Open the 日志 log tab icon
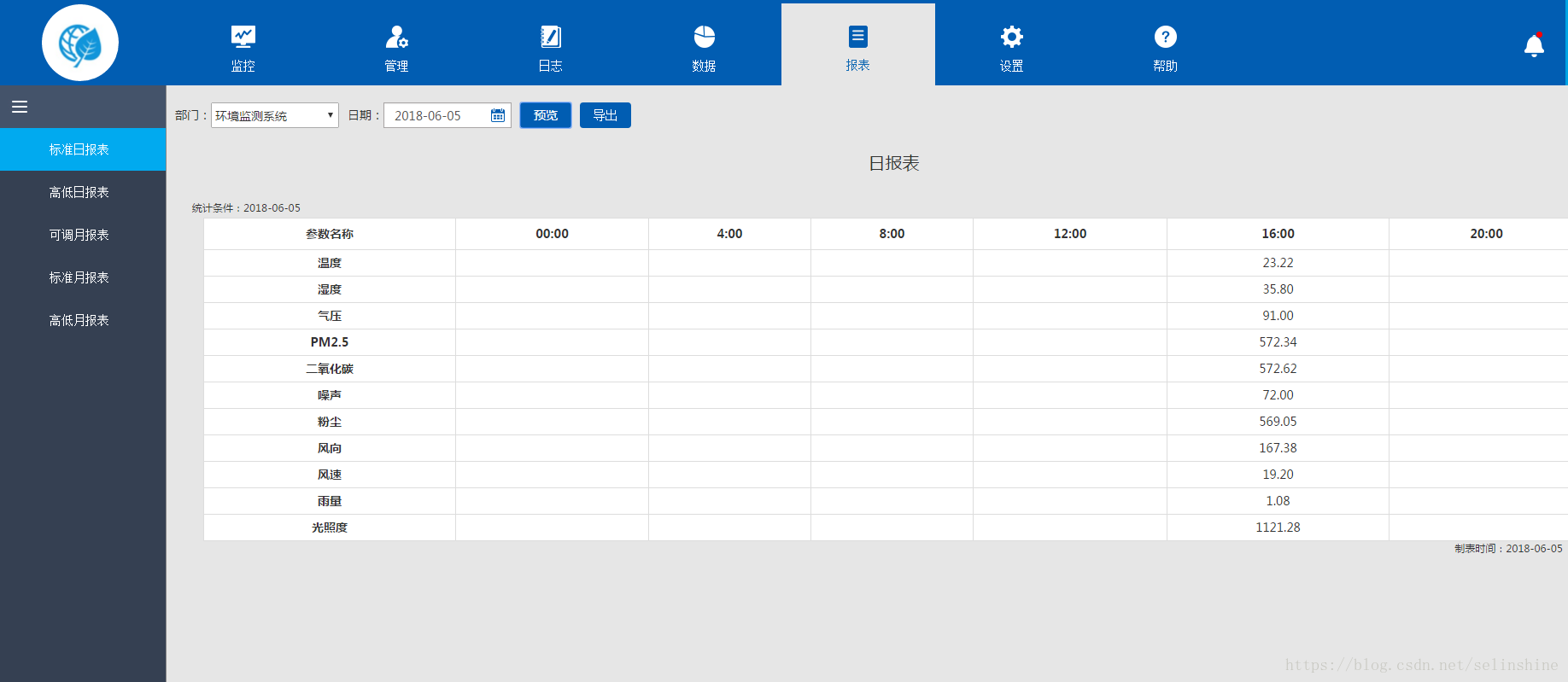This screenshot has width=1568, height=682. click(x=551, y=37)
